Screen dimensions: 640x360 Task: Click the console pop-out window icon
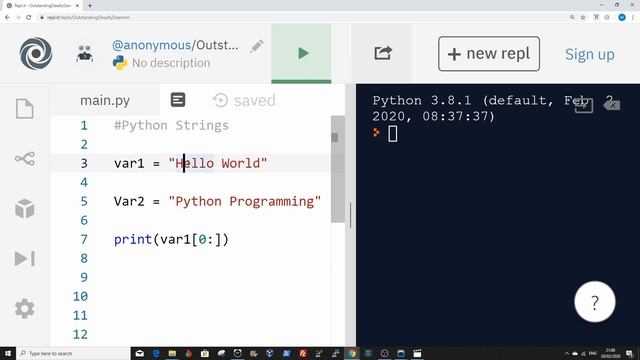584,105
